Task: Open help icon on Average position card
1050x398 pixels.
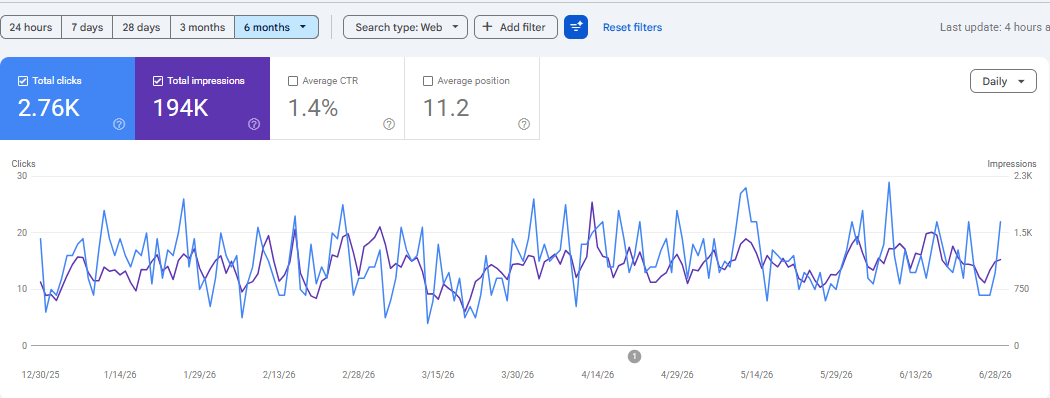Action: [x=524, y=124]
